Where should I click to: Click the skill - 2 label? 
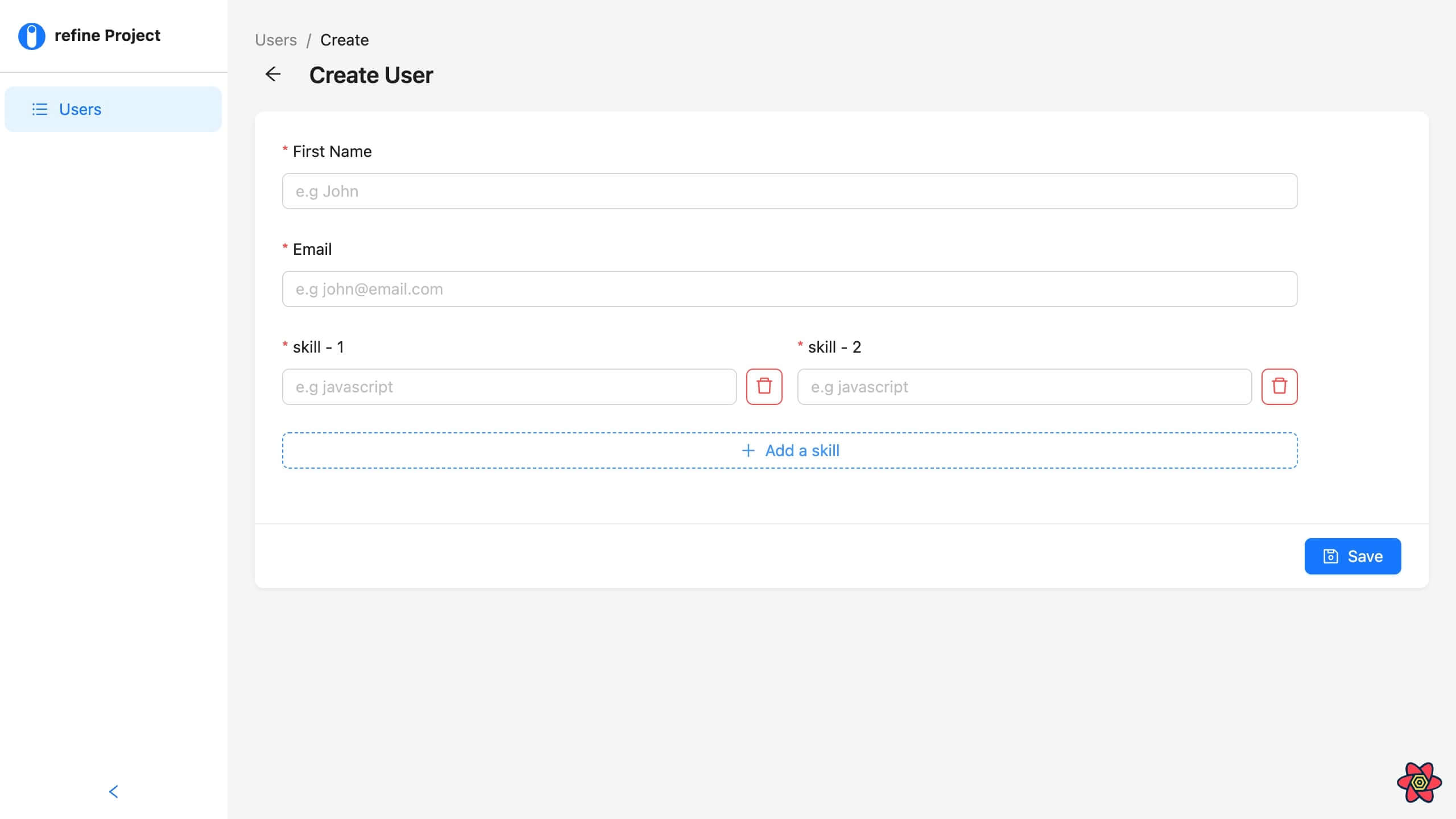834,347
